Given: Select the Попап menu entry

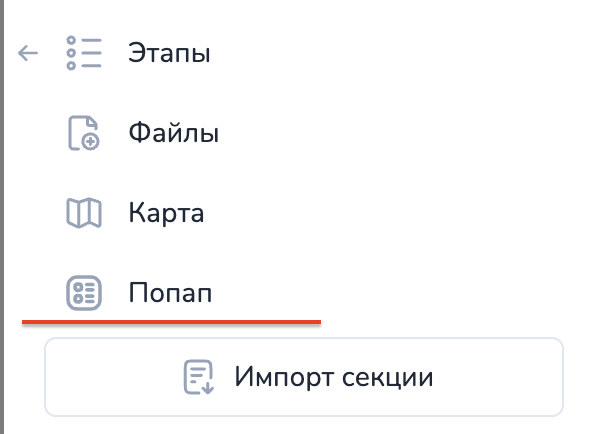Looking at the screenshot, I should coord(169,293).
